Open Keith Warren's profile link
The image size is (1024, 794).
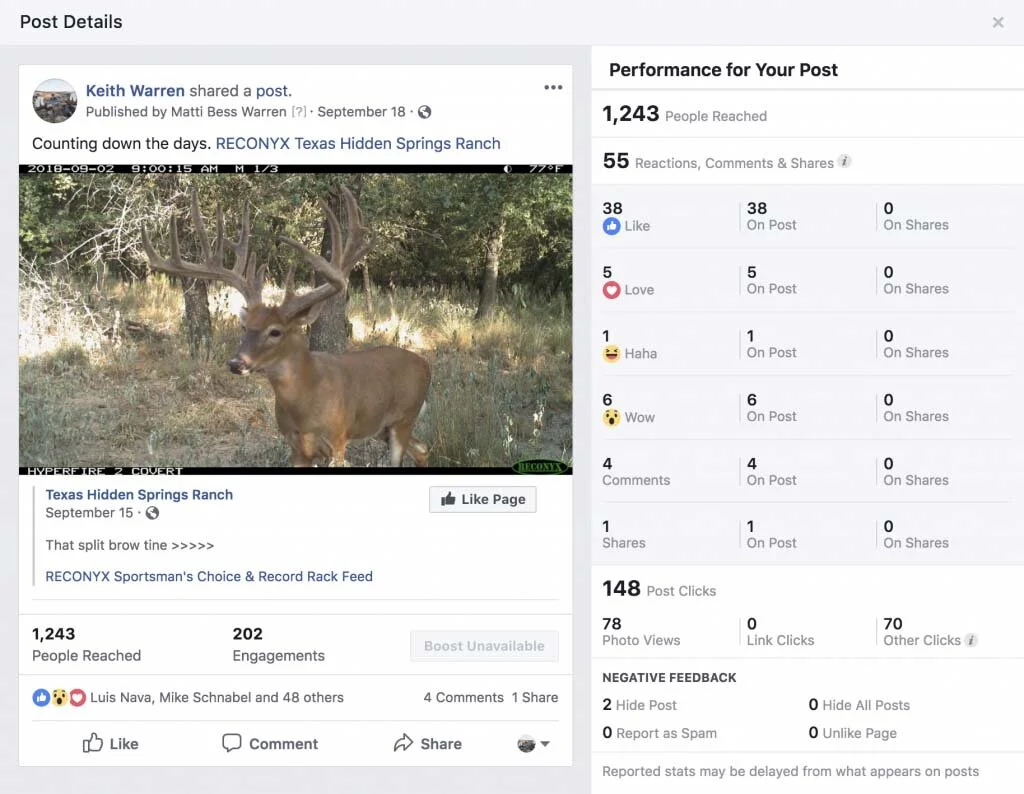(x=135, y=91)
